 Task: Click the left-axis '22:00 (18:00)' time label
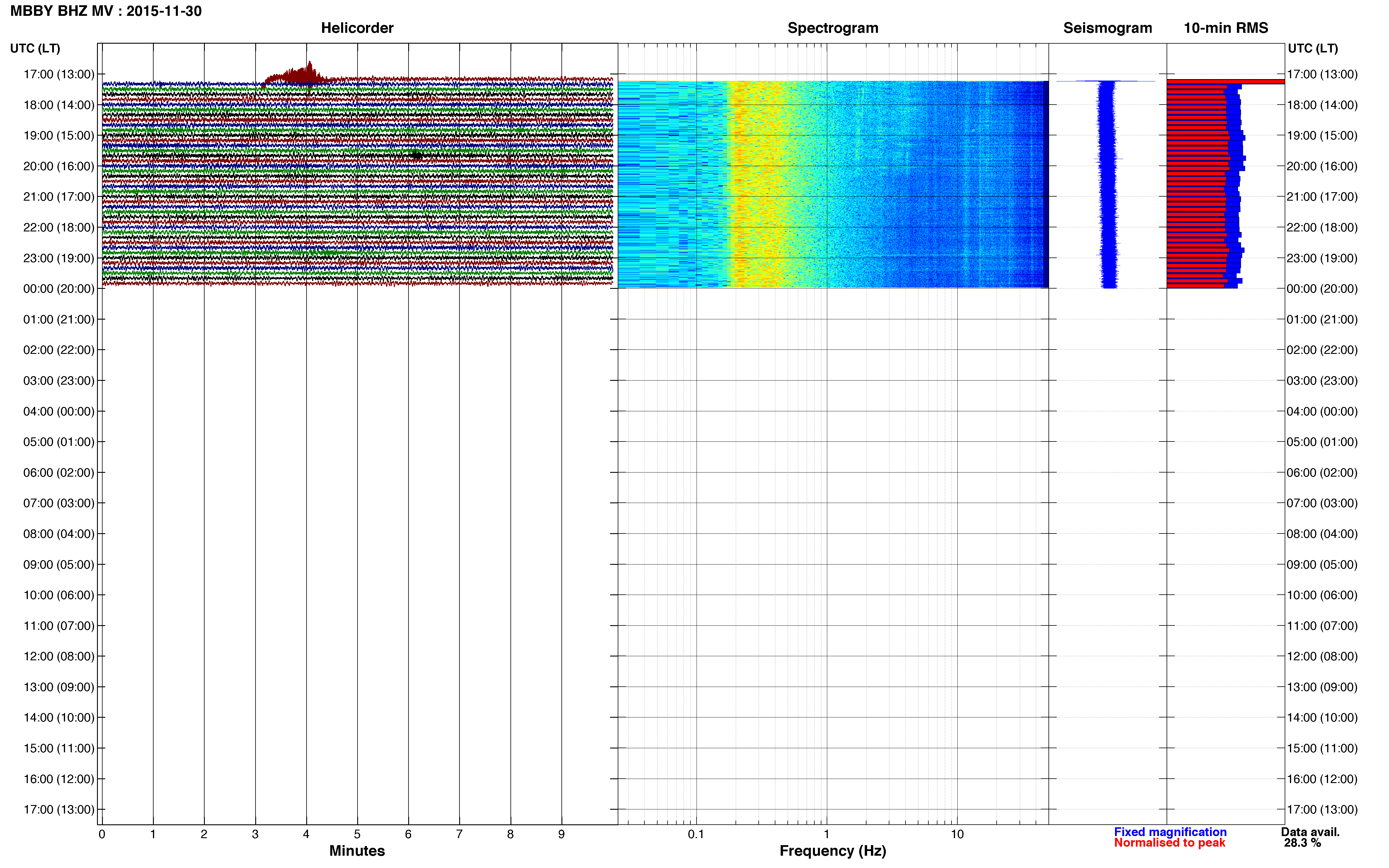[59, 227]
